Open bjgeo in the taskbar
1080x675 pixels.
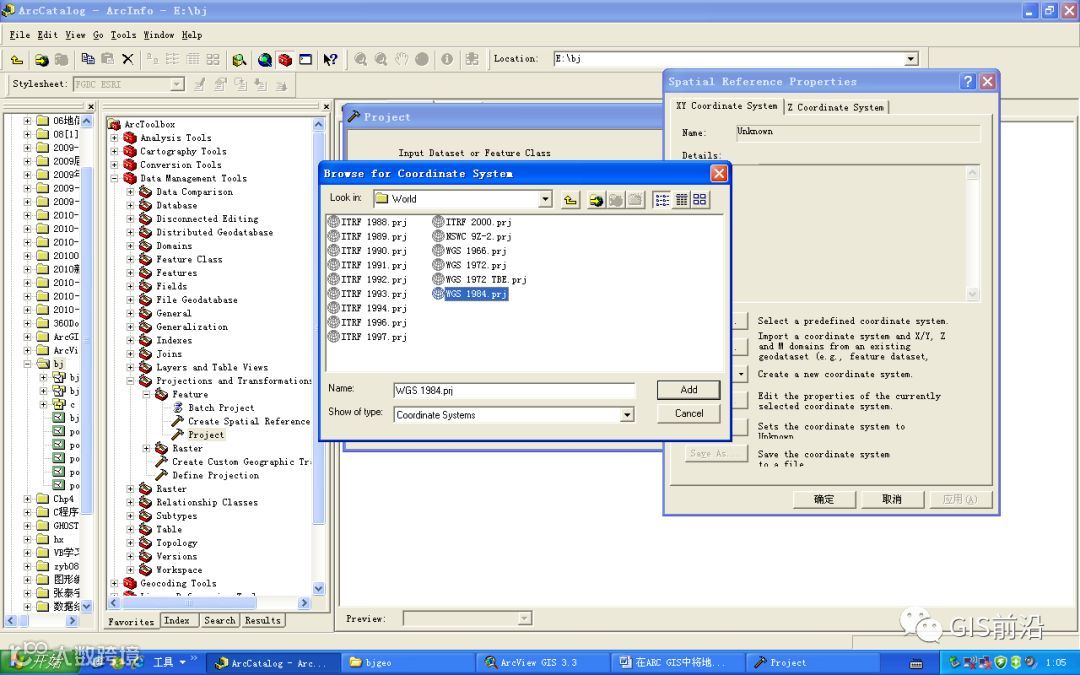[406, 663]
